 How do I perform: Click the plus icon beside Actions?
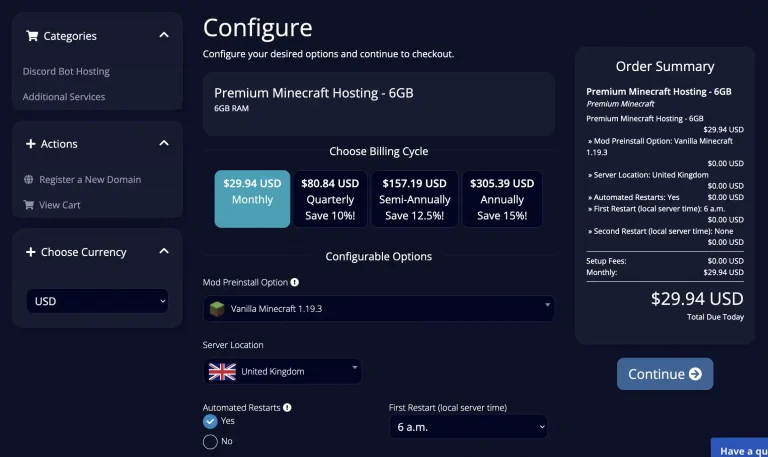click(30, 144)
